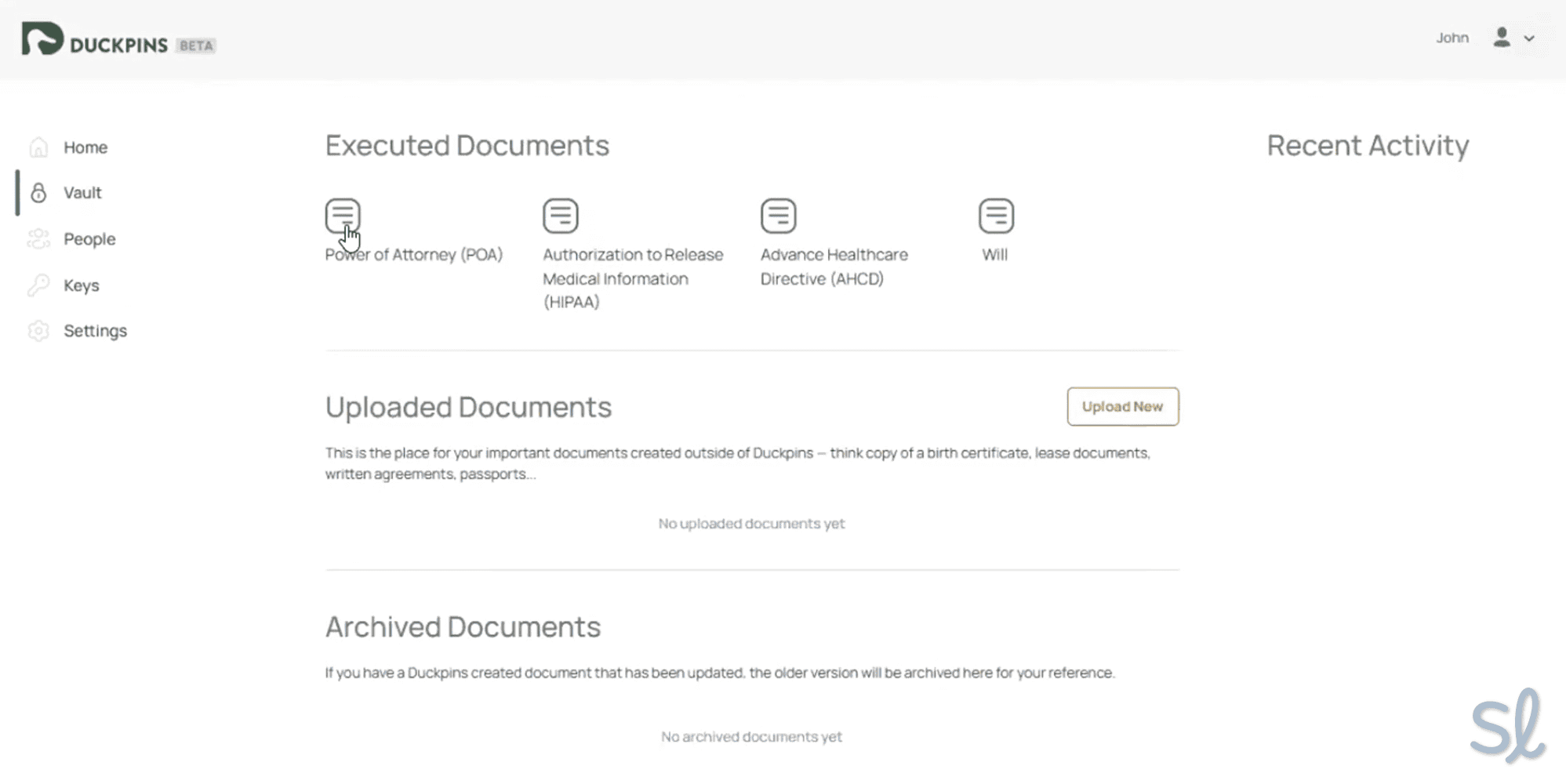Image resolution: width=1566 pixels, height=784 pixels.
Task: Click the Settings gear icon in sidebar
Action: [38, 331]
